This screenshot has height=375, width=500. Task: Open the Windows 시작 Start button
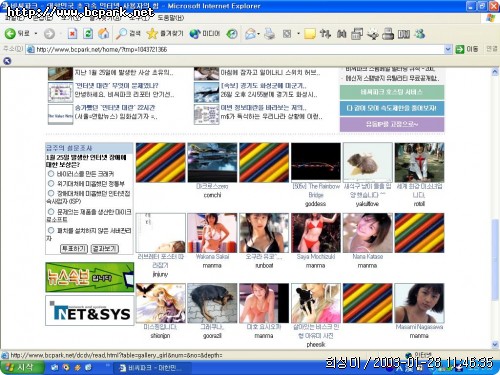[x=22, y=367]
